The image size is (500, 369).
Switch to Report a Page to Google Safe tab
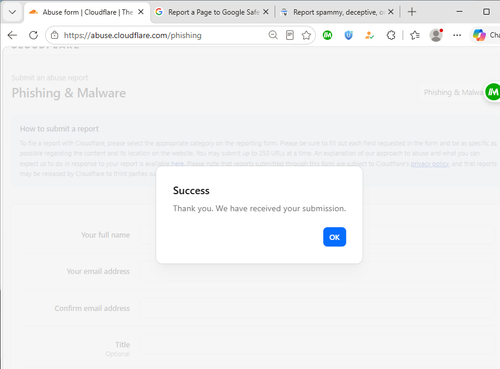point(213,12)
